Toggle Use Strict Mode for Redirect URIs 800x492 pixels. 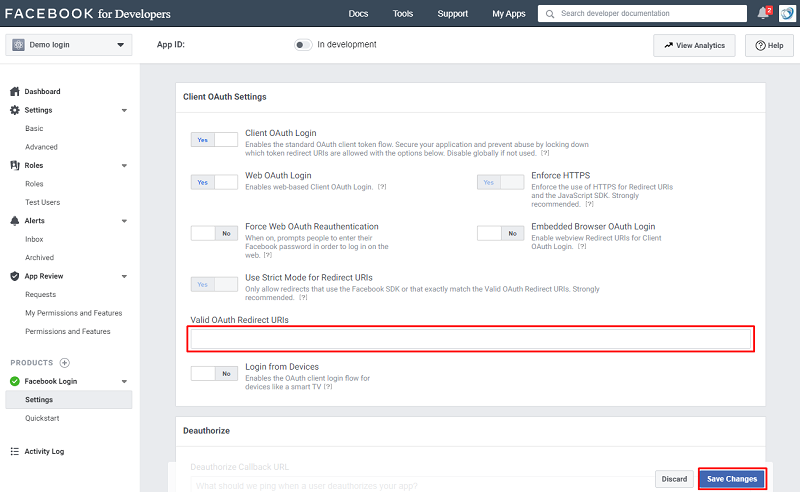point(214,284)
